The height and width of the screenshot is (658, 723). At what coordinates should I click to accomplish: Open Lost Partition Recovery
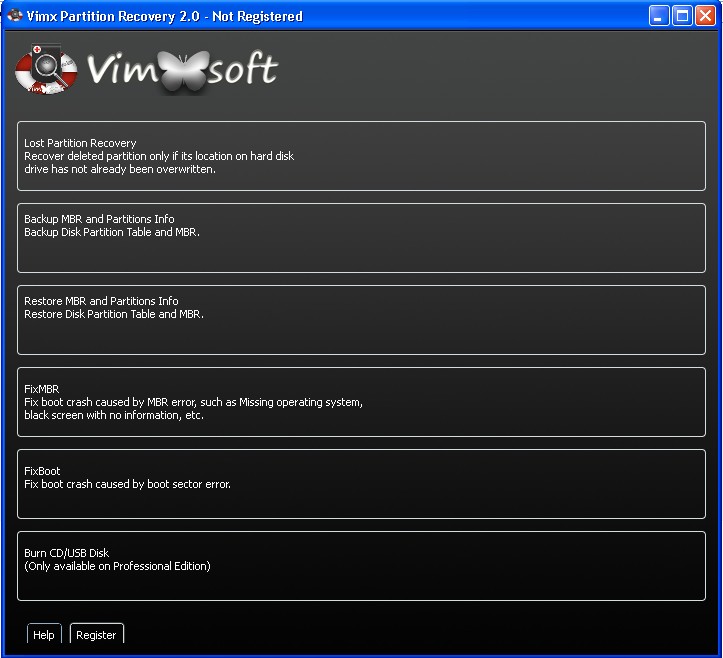(361, 156)
